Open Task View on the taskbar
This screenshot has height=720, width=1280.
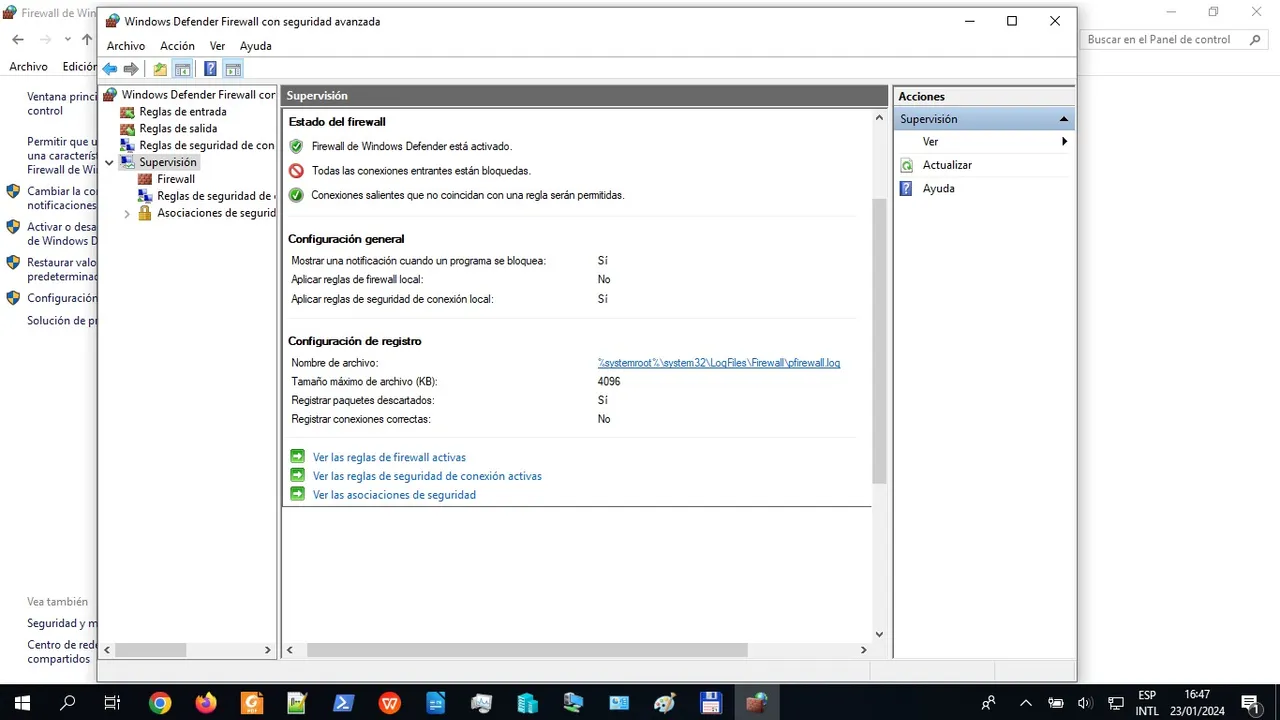[113, 703]
